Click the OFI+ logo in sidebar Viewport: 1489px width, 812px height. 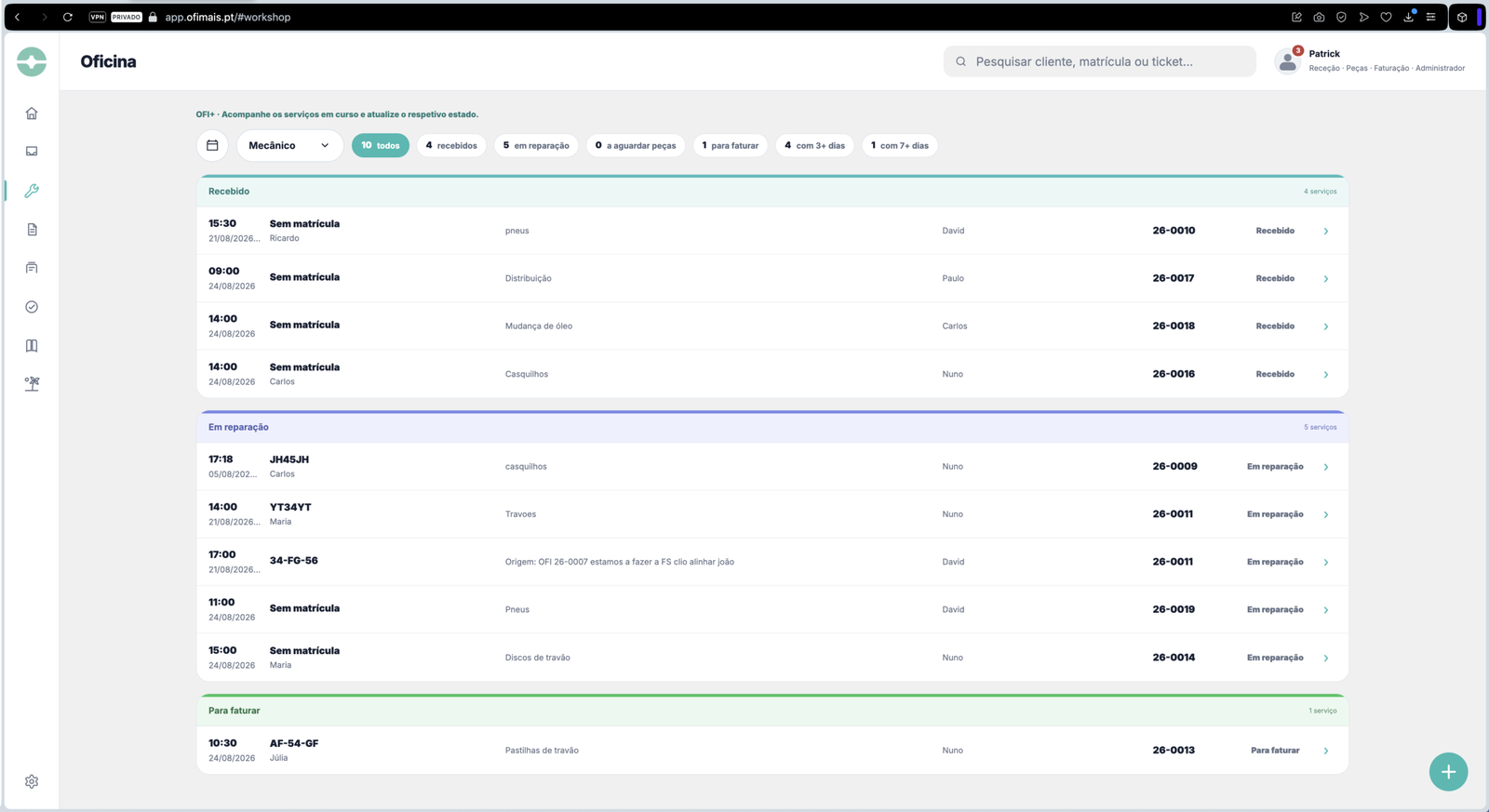(32, 61)
